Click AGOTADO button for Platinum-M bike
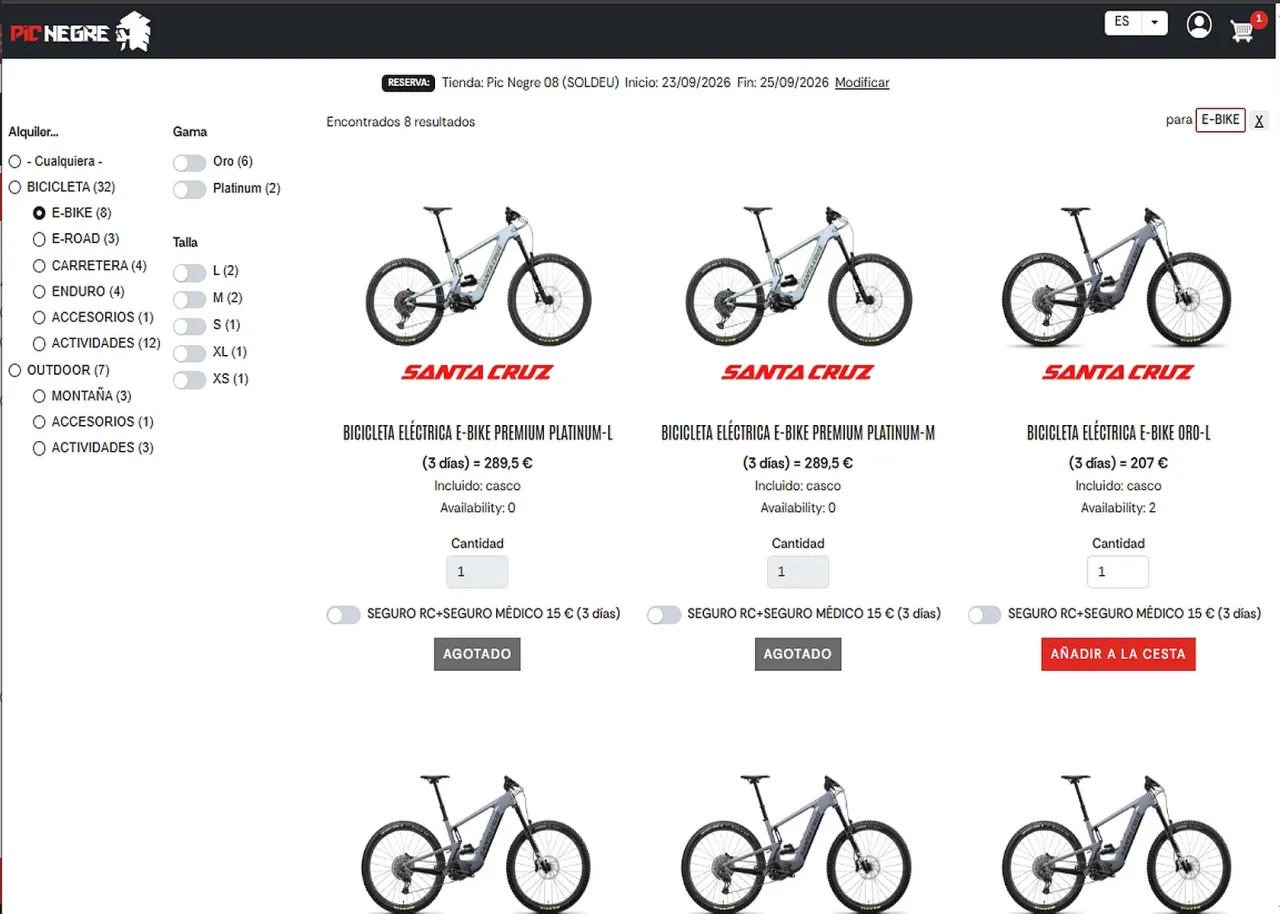The width and height of the screenshot is (1280, 914). [798, 654]
